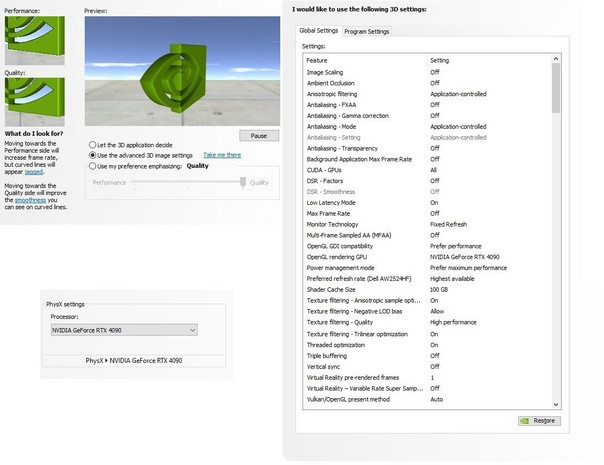This screenshot has height=465, width=604.
Task: Click the Quality sample thumbnail
Action: [x=35, y=102]
